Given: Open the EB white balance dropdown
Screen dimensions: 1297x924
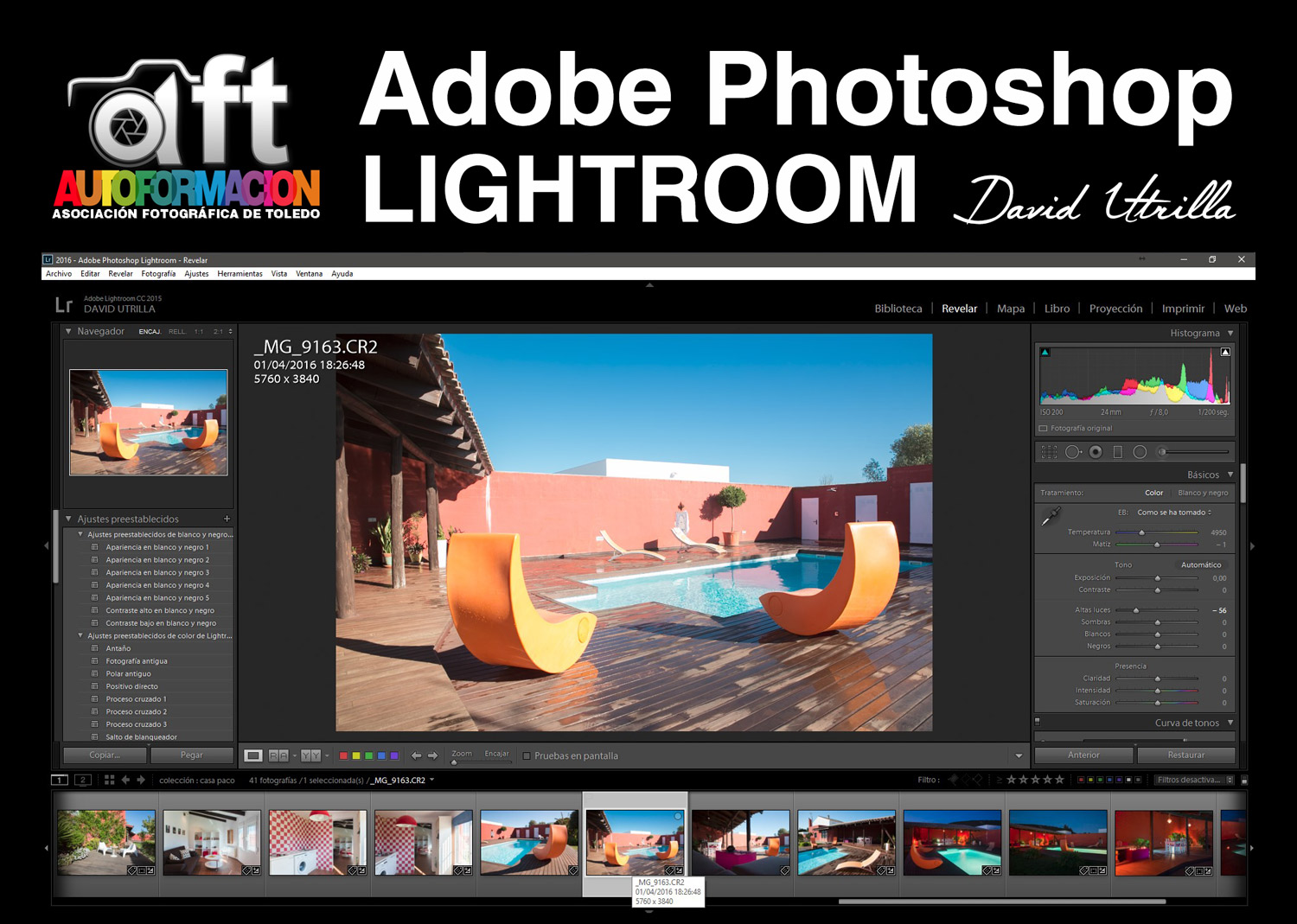Looking at the screenshot, I should coord(1174,513).
